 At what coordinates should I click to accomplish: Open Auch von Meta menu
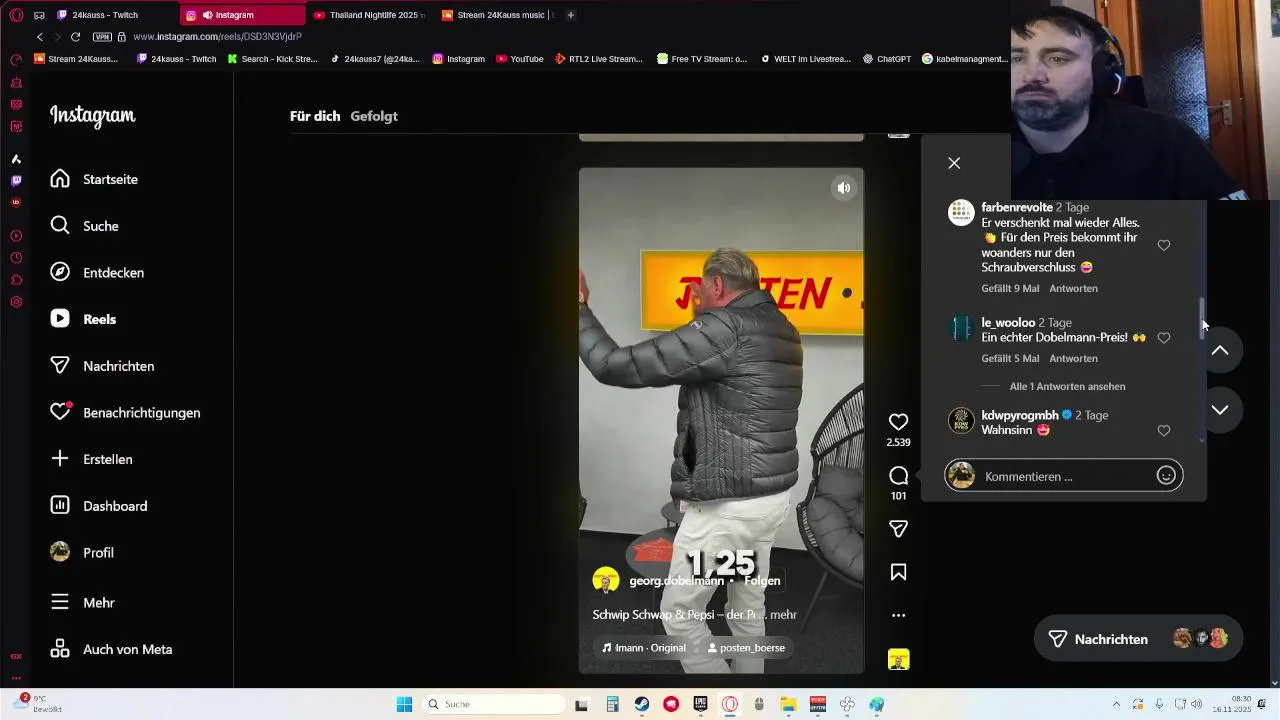point(111,649)
